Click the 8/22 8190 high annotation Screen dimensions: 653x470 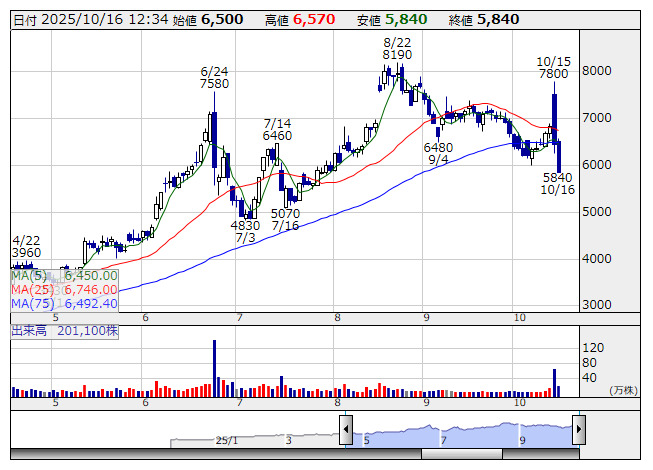pyautogui.click(x=397, y=49)
